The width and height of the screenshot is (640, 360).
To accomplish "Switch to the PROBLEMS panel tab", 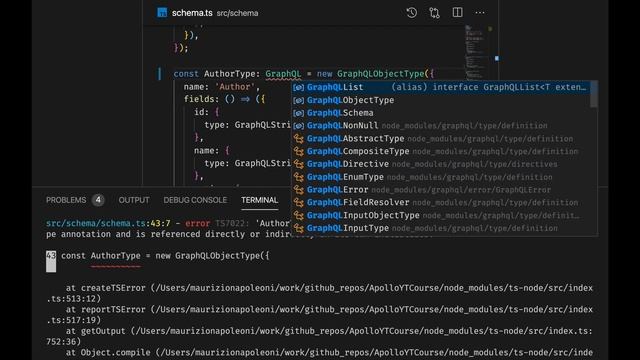I will (x=66, y=200).
